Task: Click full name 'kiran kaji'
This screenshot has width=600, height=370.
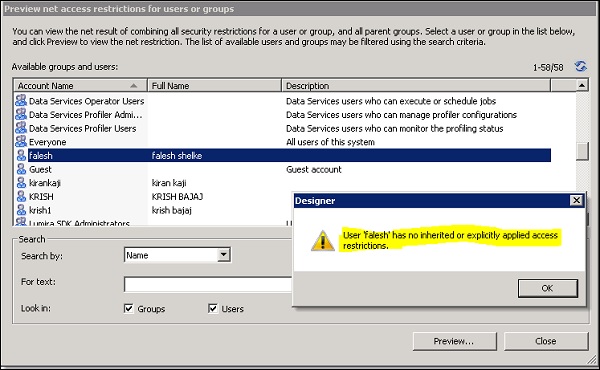Action: tap(169, 183)
